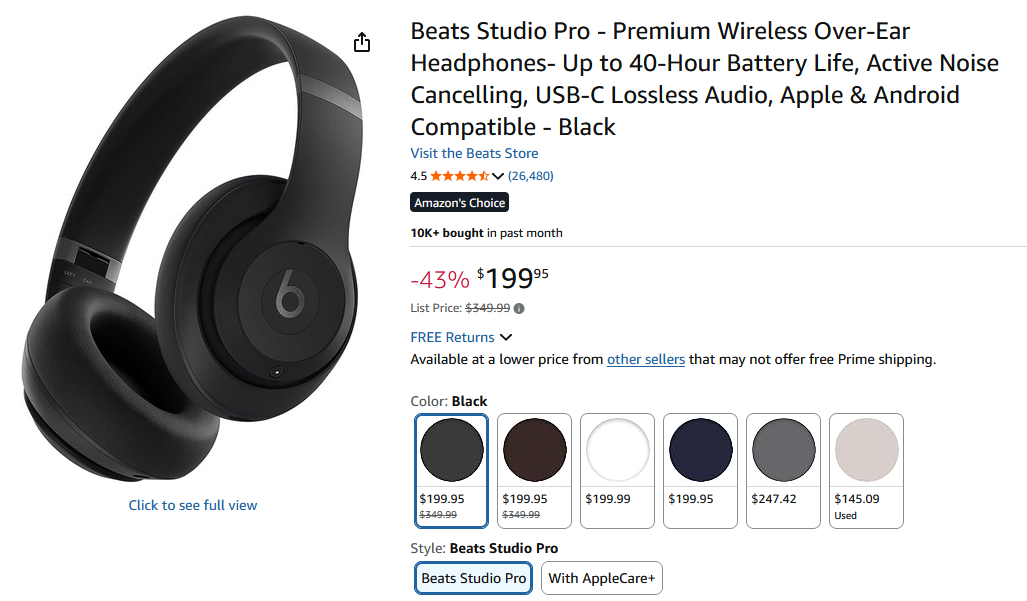This screenshot has height=601, width=1027.
Task: Expand the FREE Returns dropdown
Action: click(x=506, y=337)
